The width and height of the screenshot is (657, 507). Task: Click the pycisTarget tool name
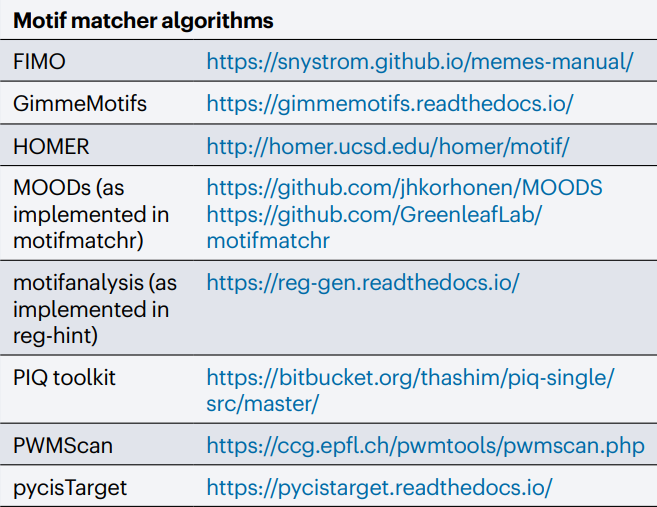(70, 488)
